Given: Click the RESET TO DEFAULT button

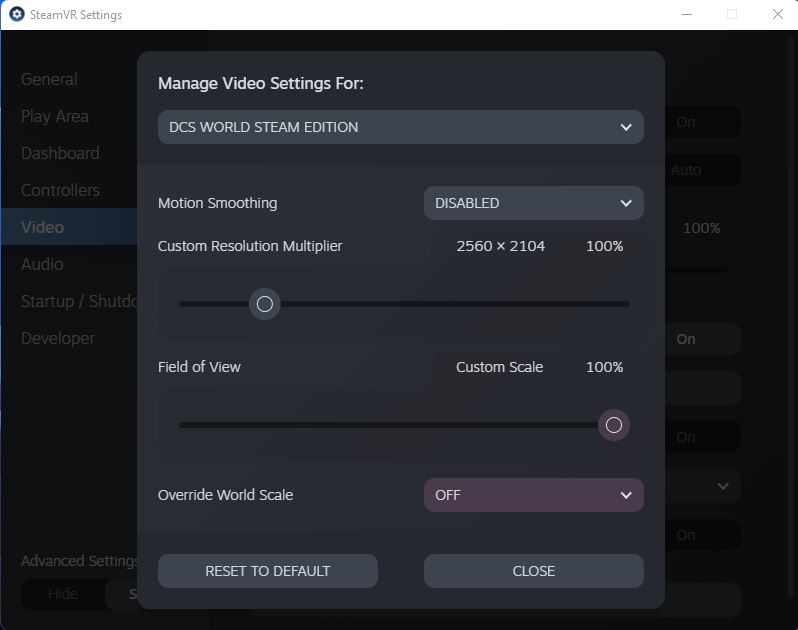Looking at the screenshot, I should (x=268, y=571).
